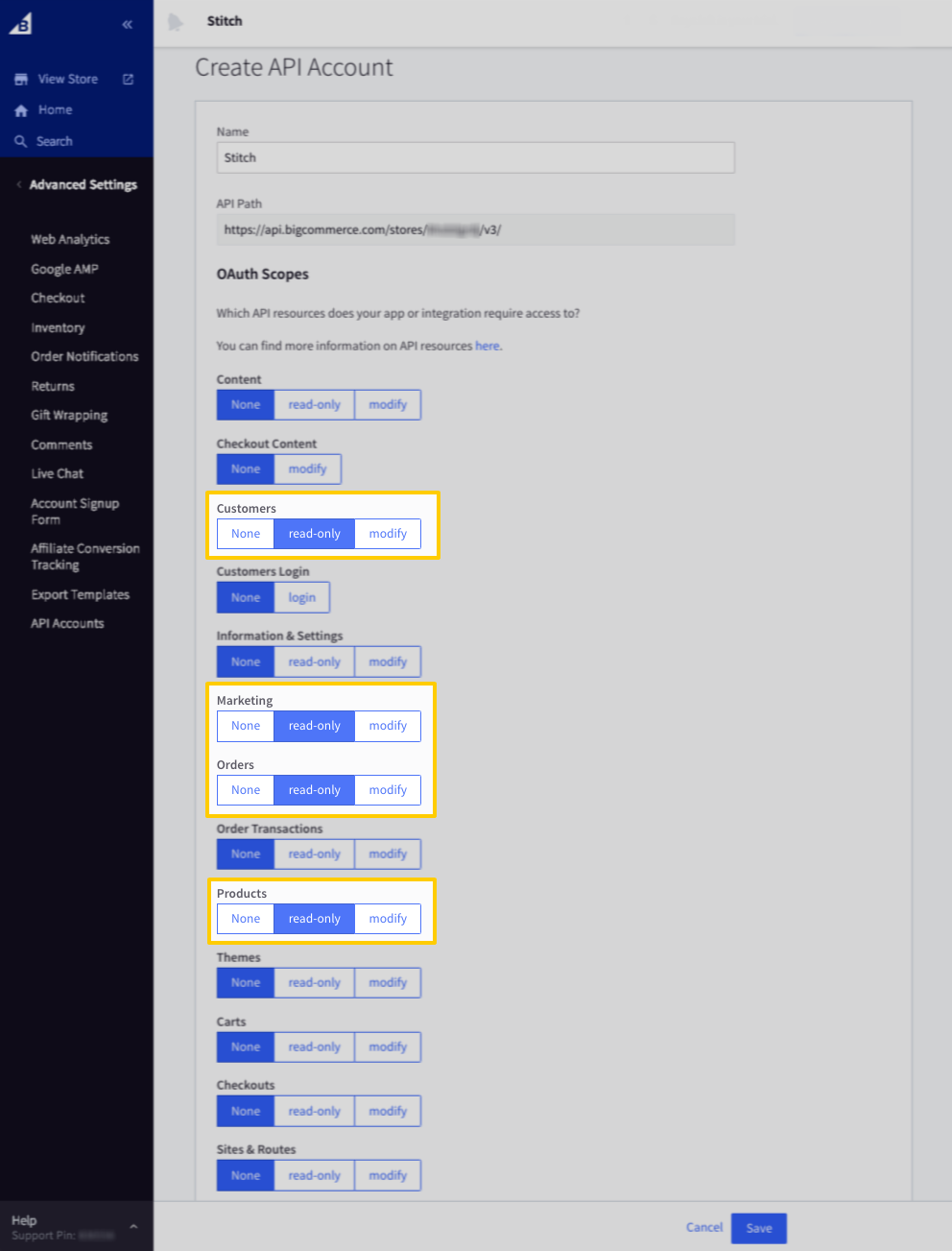Save the new API account
The width and height of the screenshot is (952, 1251).
pos(758,1227)
